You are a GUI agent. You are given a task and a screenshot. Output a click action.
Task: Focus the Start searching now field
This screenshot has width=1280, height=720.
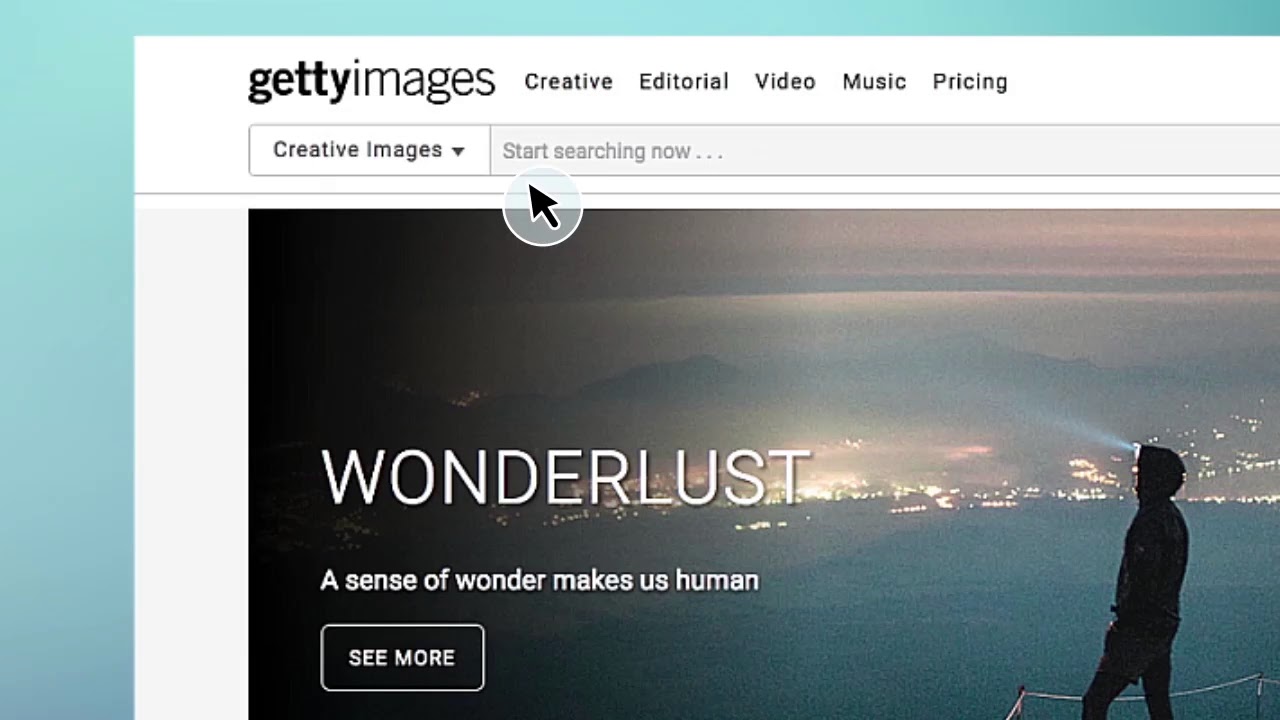coord(885,151)
